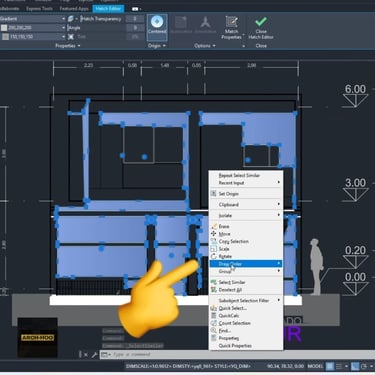This screenshot has width=375, height=375.
Task: Toggle the grid display in status bar
Action: tap(330, 366)
